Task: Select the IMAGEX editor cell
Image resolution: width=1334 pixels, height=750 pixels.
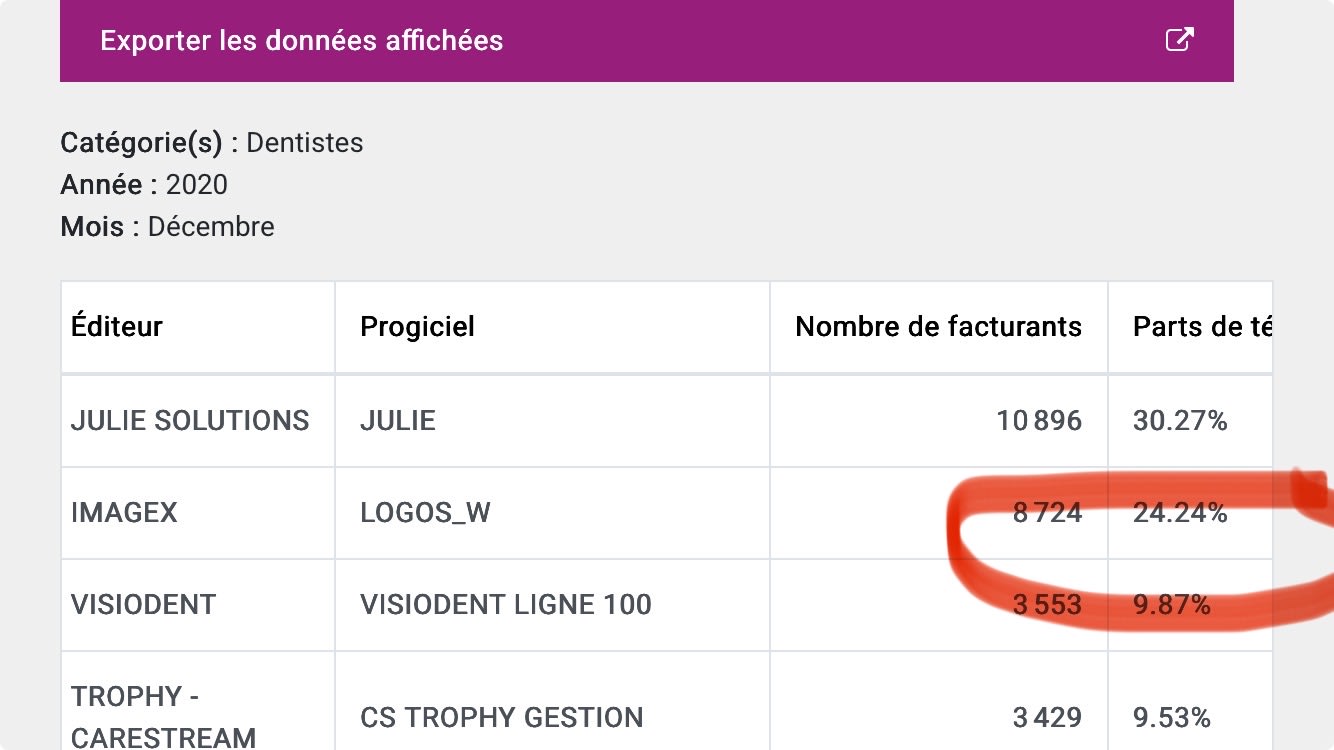Action: coord(124,513)
